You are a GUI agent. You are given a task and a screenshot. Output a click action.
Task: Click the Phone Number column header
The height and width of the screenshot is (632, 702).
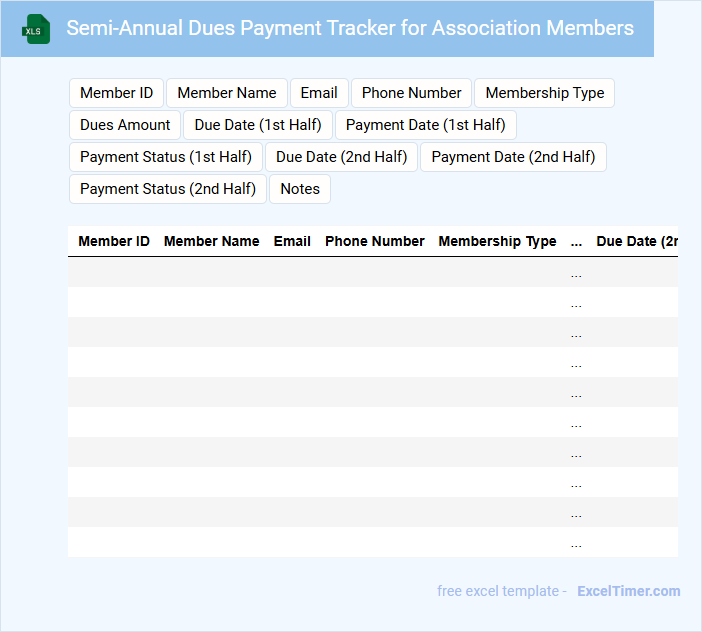[374, 241]
